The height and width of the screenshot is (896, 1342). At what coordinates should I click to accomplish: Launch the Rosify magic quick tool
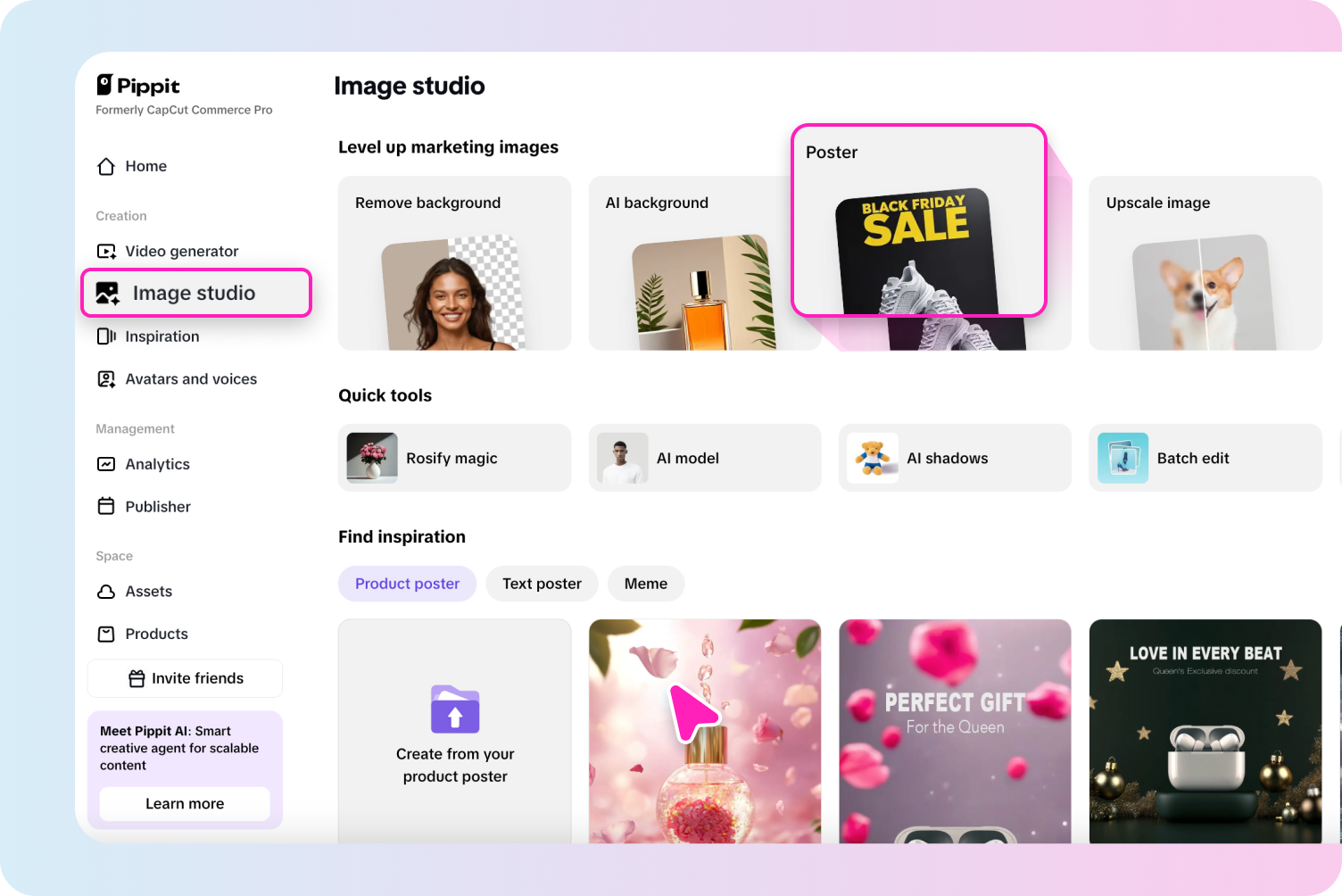(453, 458)
